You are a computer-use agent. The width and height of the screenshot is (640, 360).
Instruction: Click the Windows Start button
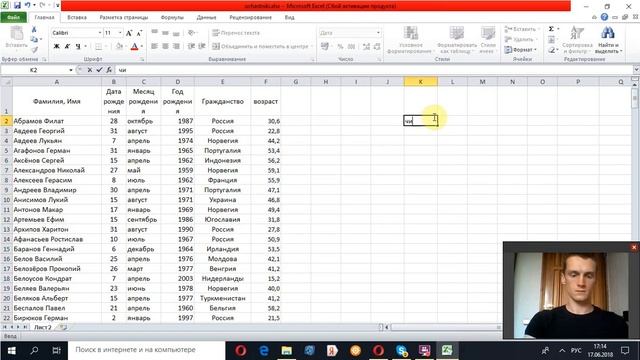tap(11, 350)
